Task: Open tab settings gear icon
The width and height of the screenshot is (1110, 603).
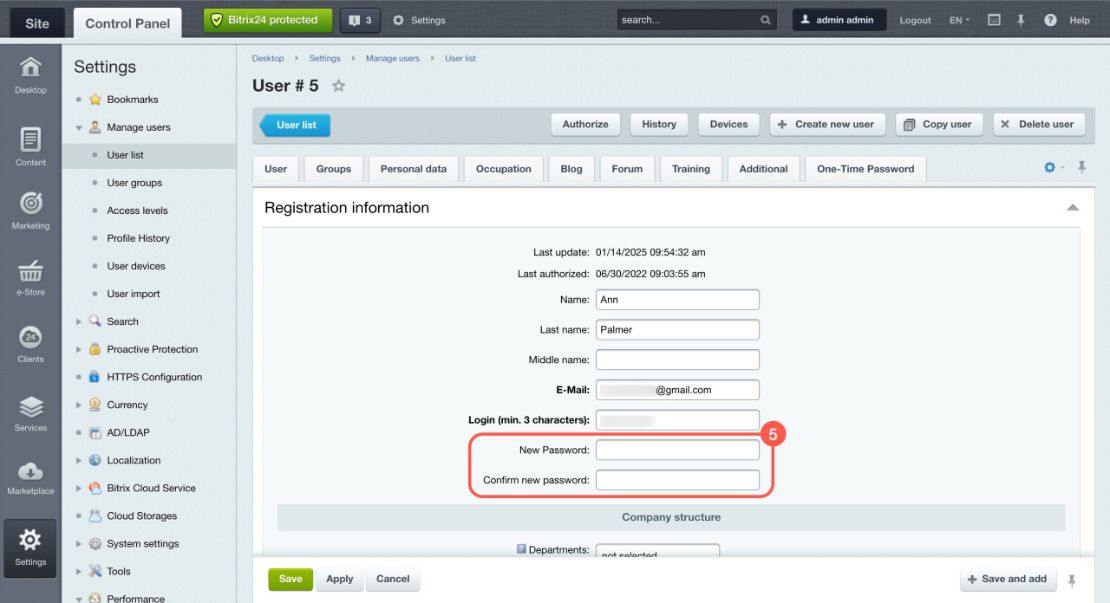Action: point(1050,167)
